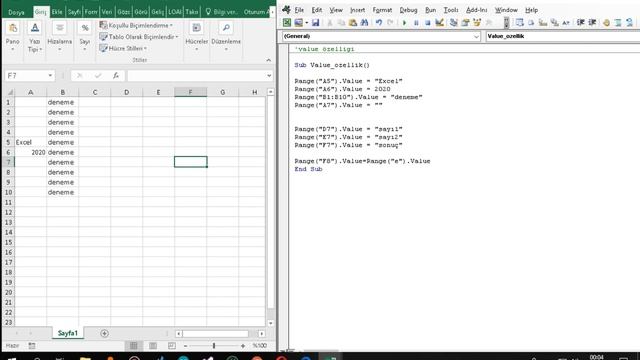The height and width of the screenshot is (360, 640).
Task: Click the %100 zoom level
Action: pyautogui.click(x=259, y=346)
